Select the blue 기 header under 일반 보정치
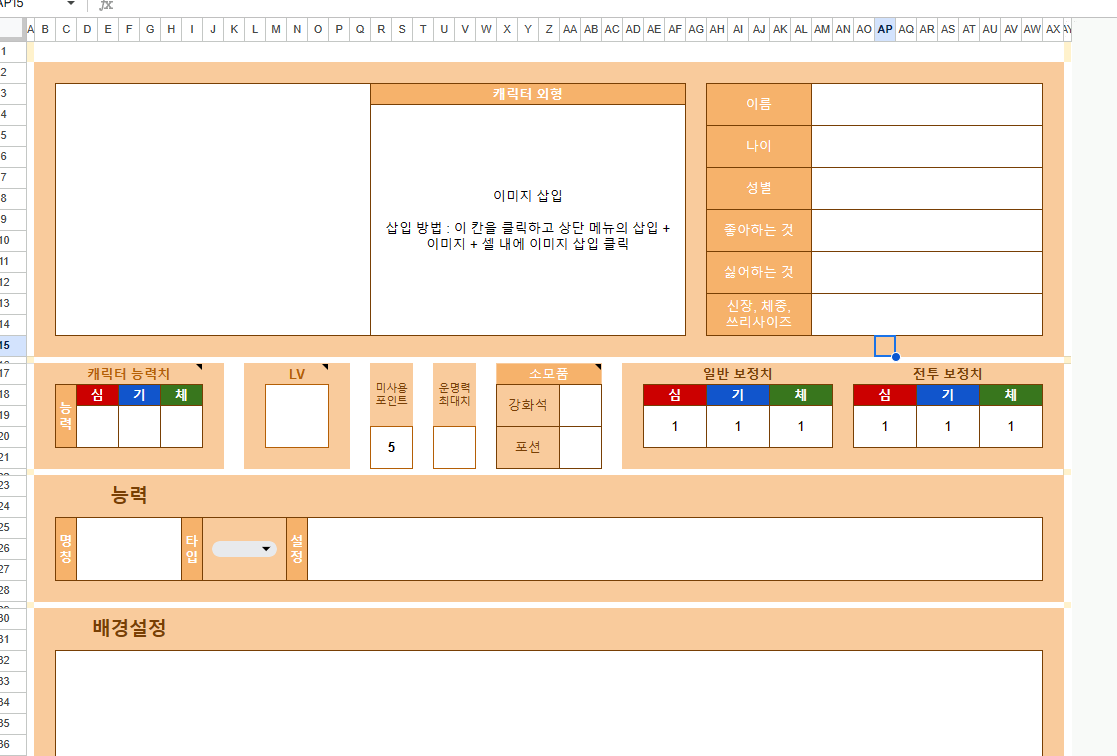Viewport: 1117px width, 756px height. tap(737, 395)
